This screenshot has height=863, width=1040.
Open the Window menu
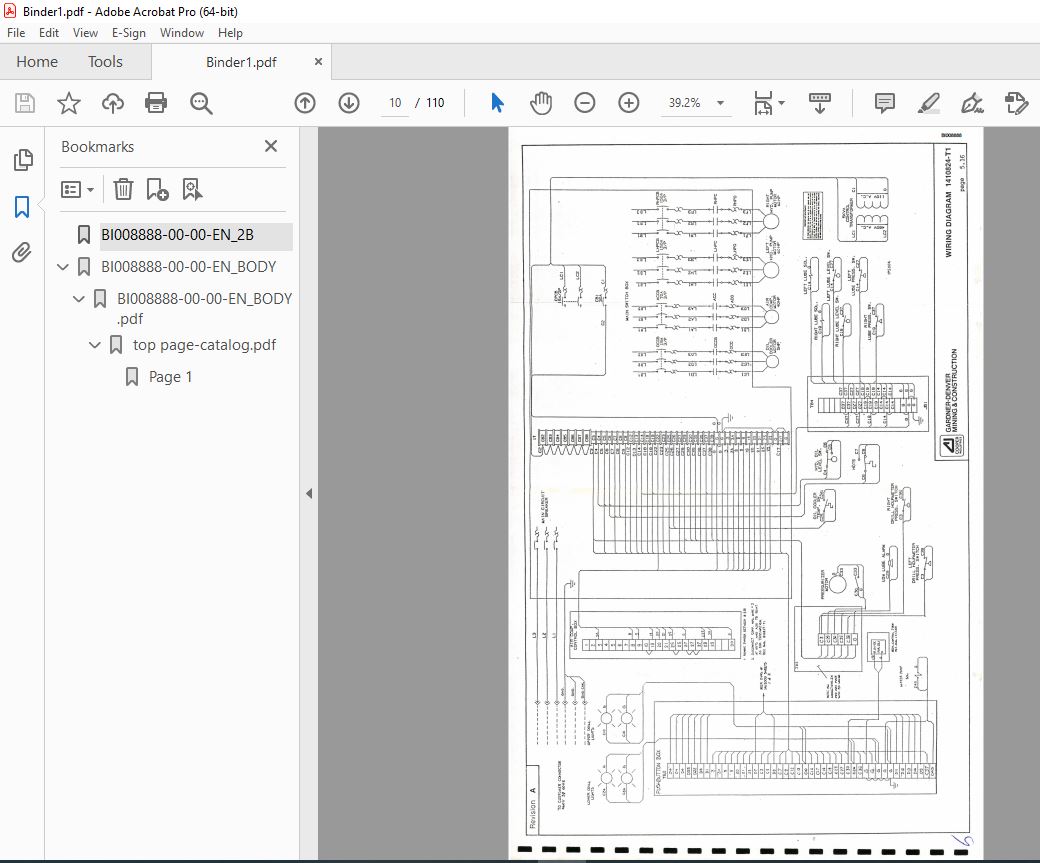182,33
